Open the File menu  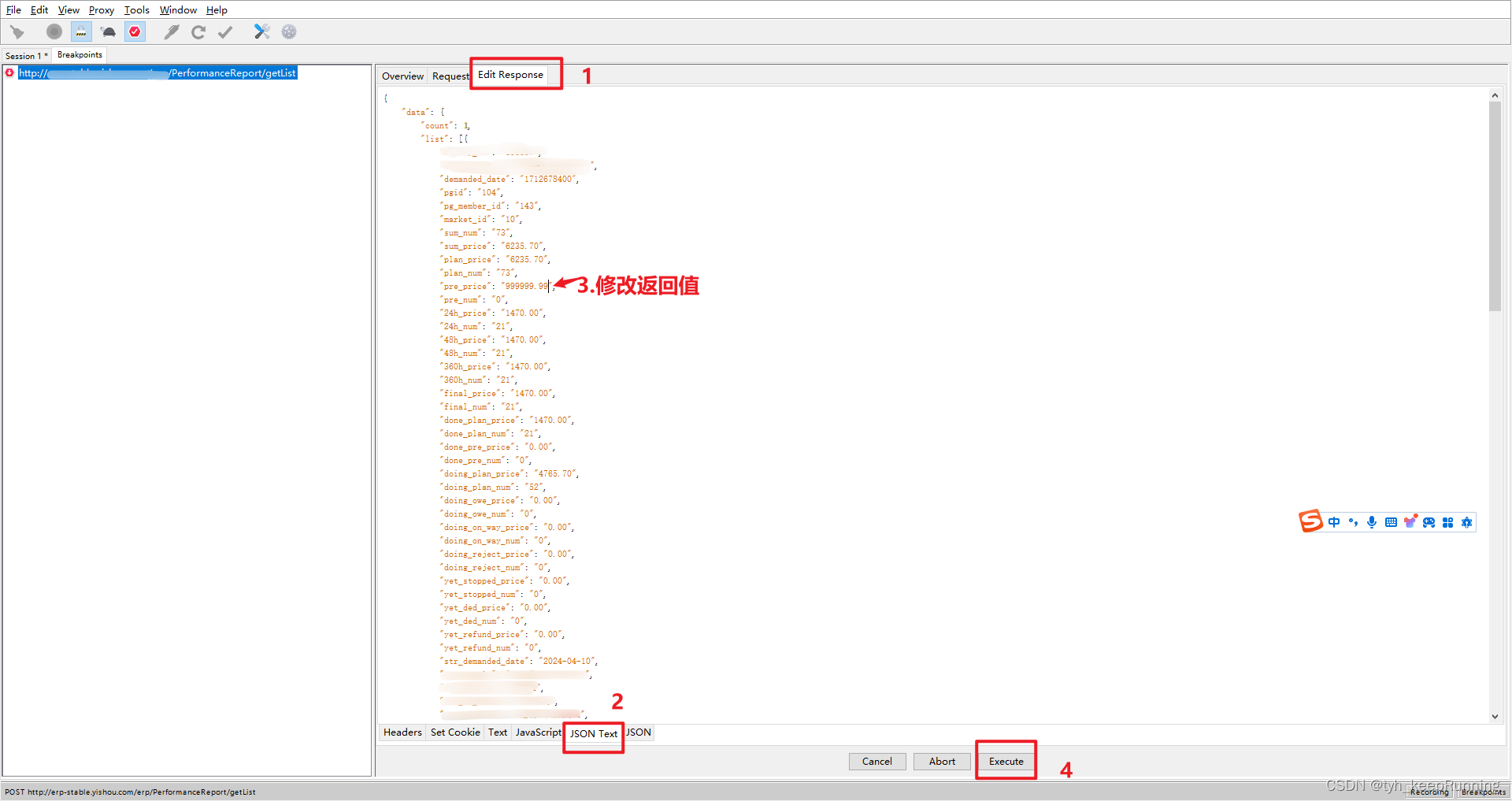(13, 9)
